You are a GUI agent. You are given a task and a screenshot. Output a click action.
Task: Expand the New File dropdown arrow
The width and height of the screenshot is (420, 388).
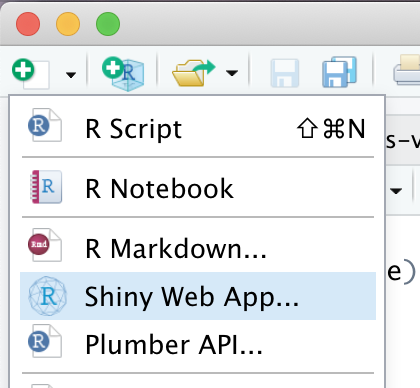tap(71, 75)
